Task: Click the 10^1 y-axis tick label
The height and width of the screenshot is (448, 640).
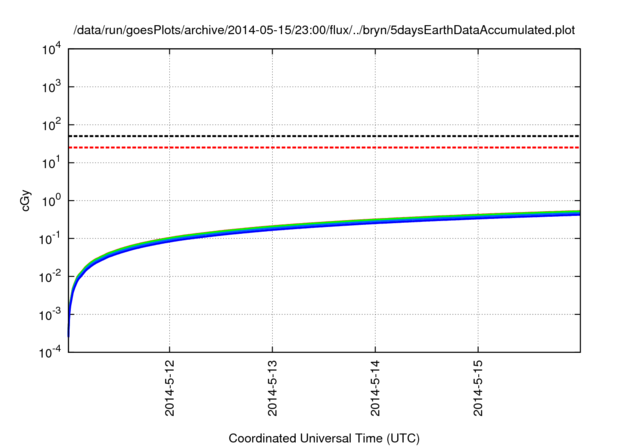Action: pos(51,163)
